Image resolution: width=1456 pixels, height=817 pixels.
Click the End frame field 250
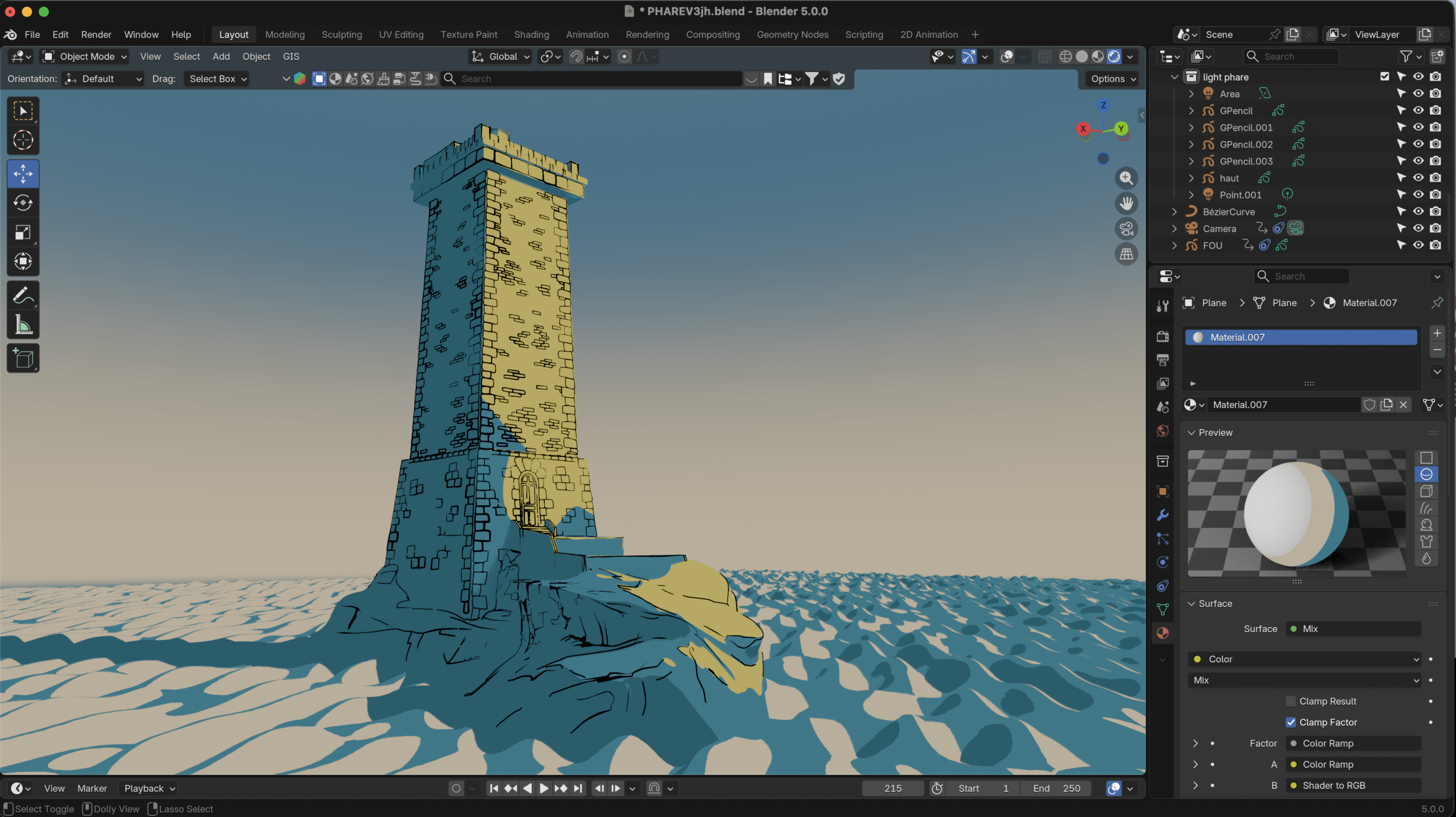pyautogui.click(x=1057, y=788)
